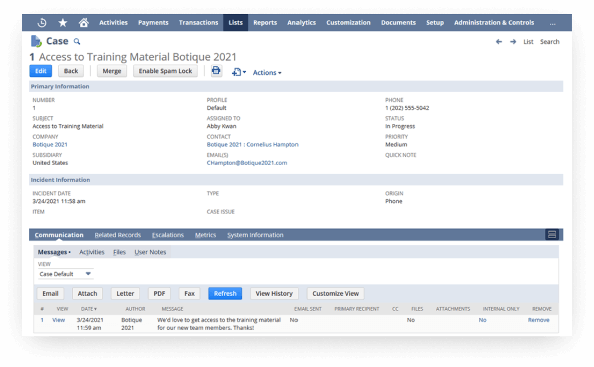Viewport: 594px width, 367px height.
Task: Switch to the Metrics tab
Action: (x=205, y=235)
